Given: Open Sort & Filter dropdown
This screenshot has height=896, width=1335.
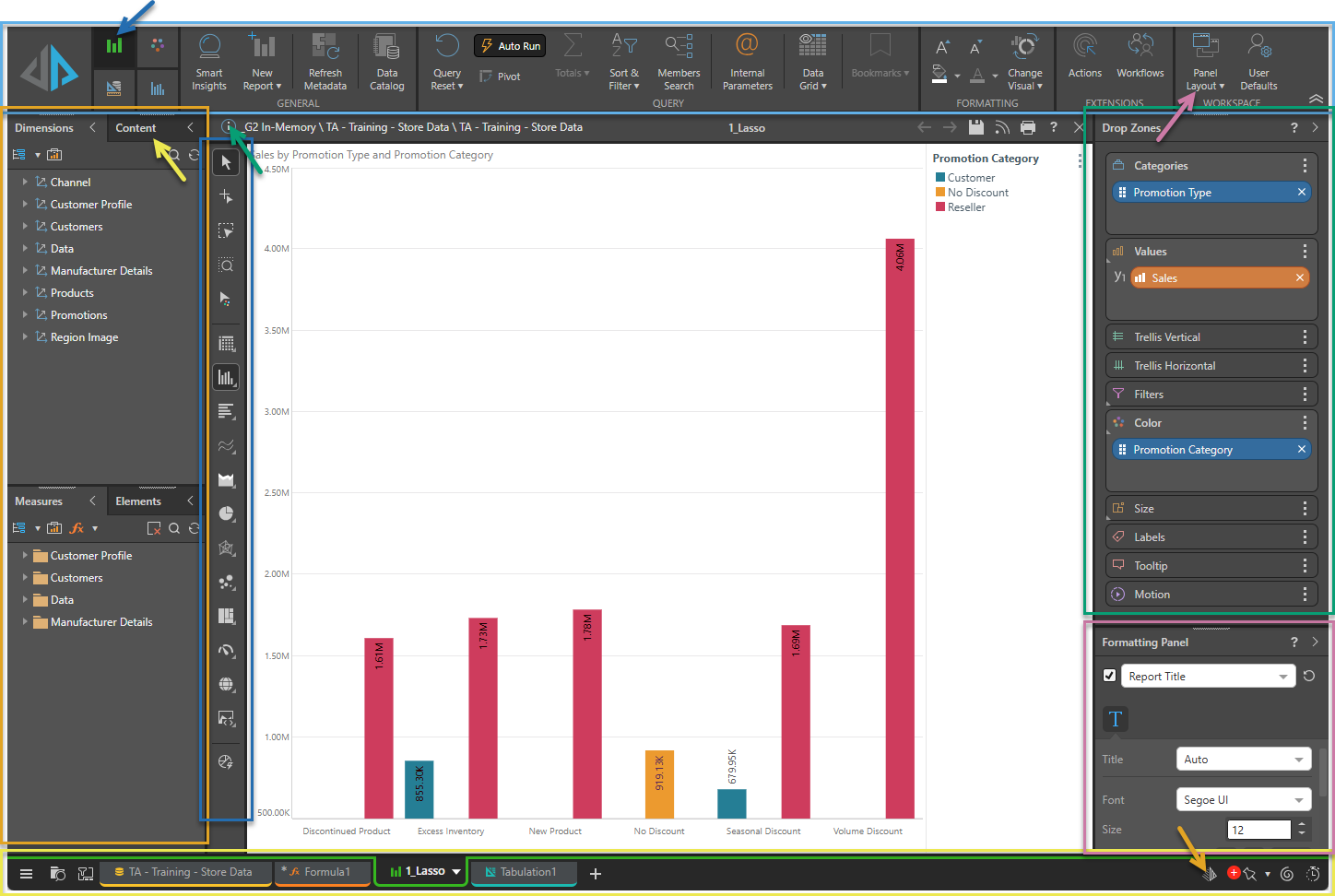Looking at the screenshot, I should point(624,62).
